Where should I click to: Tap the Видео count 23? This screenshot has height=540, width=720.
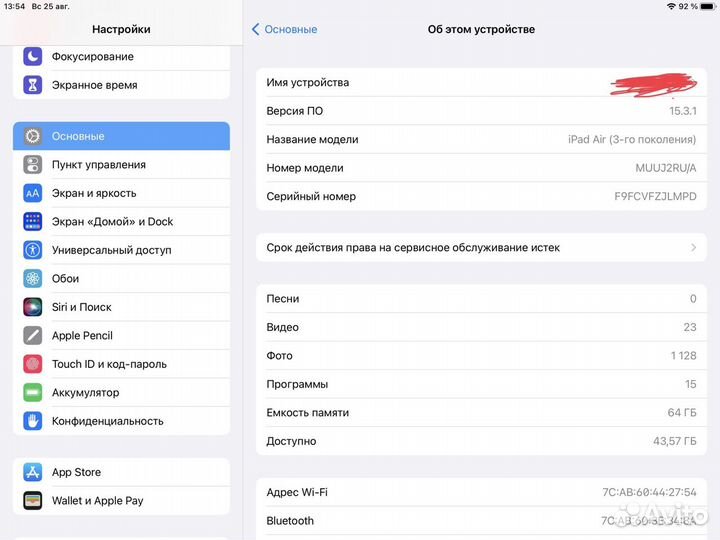690,327
